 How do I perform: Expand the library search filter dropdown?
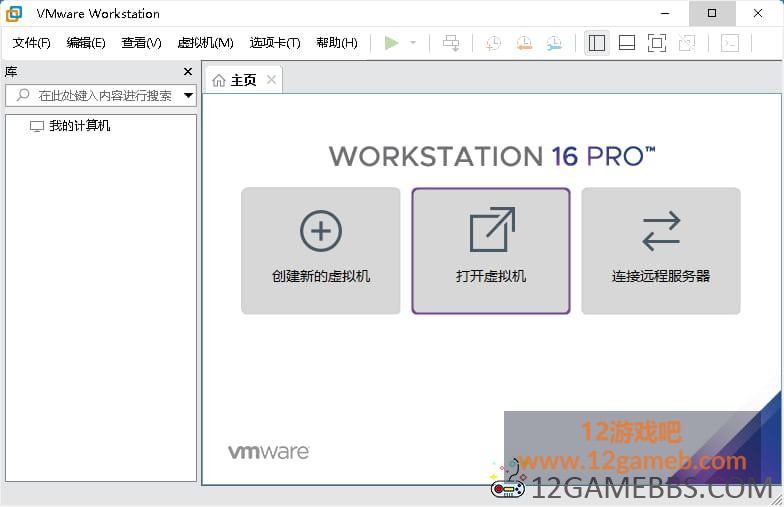pos(188,95)
